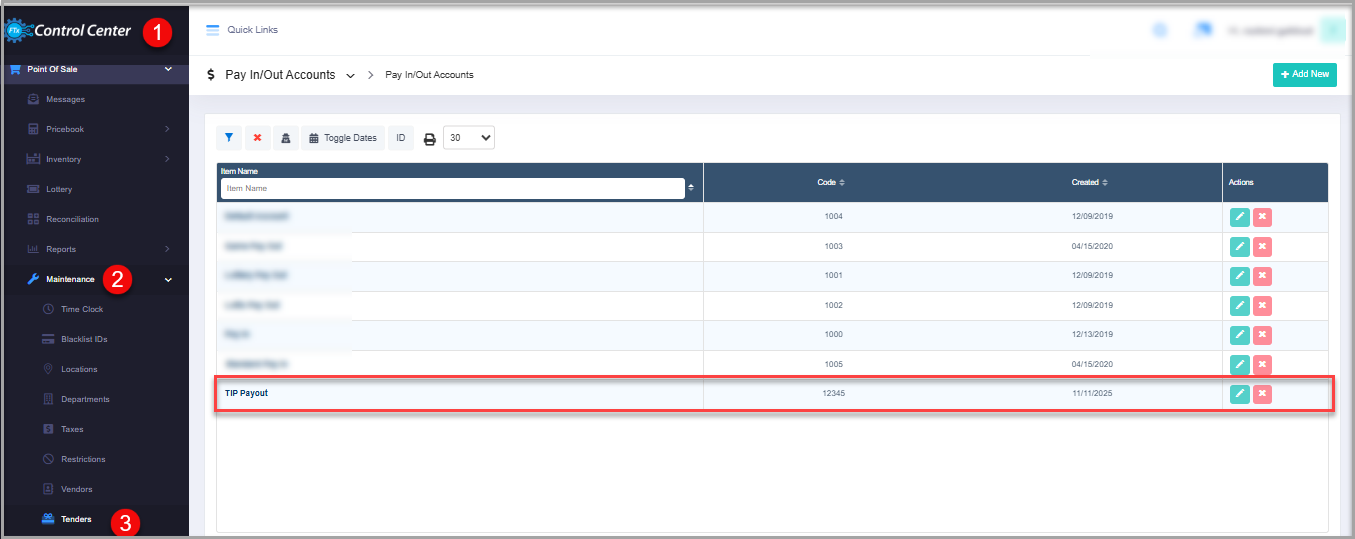Screen dimensions: 1355x539
Task: Toggle Dates display in the table
Action: 343,138
